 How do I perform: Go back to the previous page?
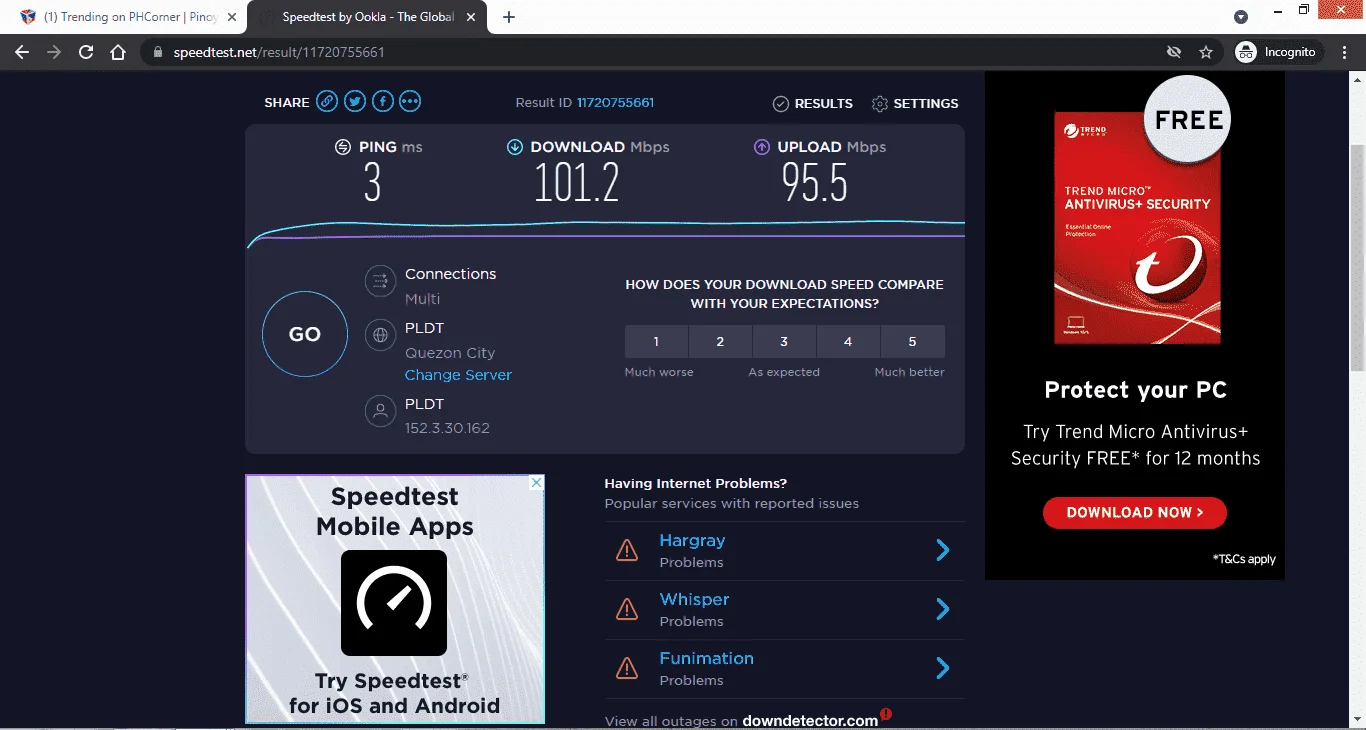coord(22,52)
